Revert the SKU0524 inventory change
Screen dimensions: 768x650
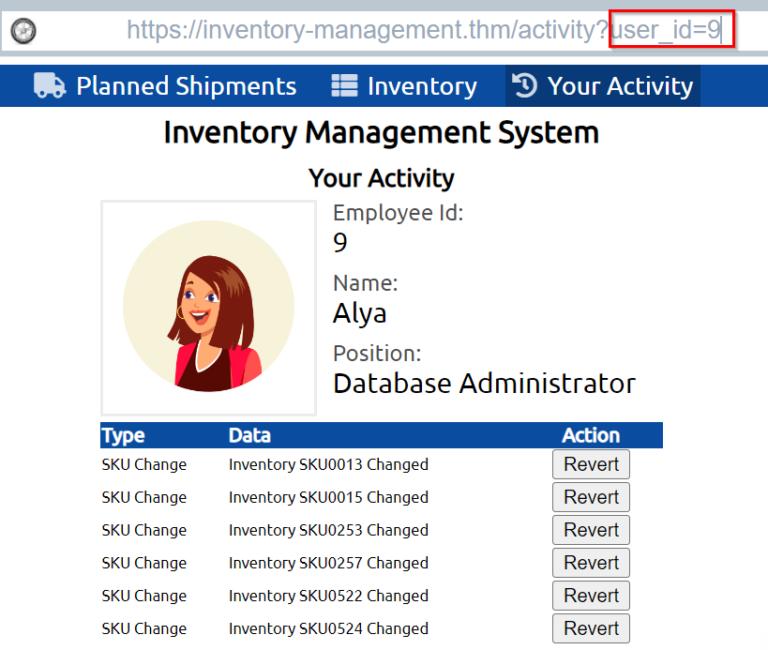coord(591,629)
